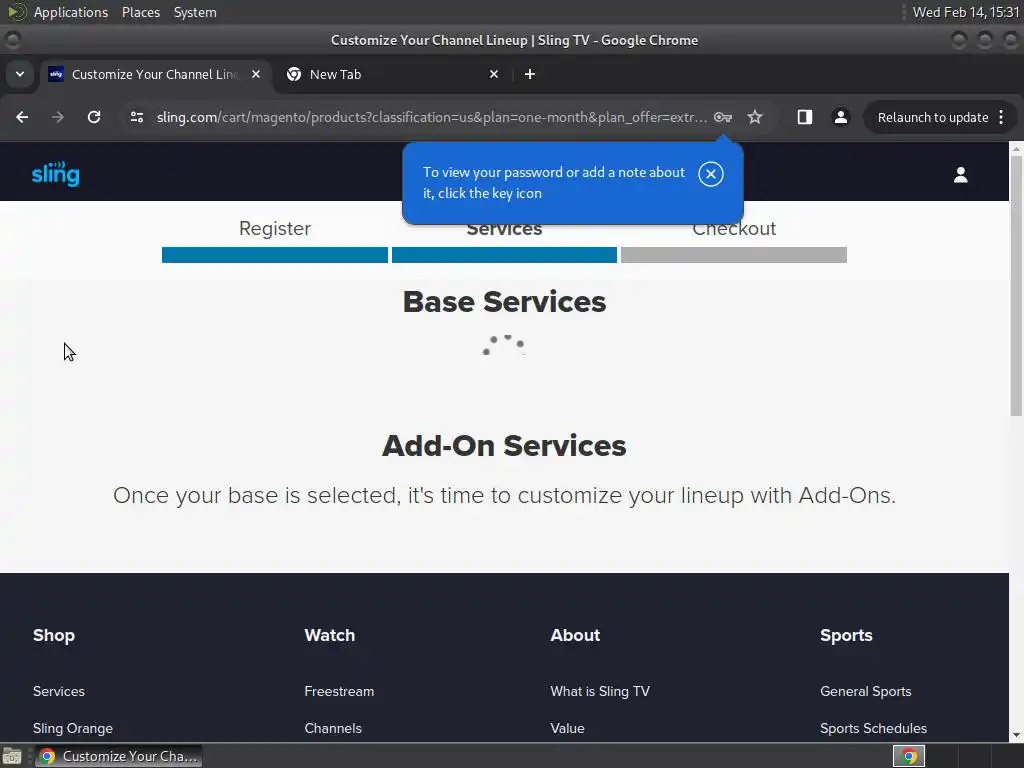The image size is (1024, 768).
Task: Click the Register step progress bar
Action: pyautogui.click(x=274, y=255)
